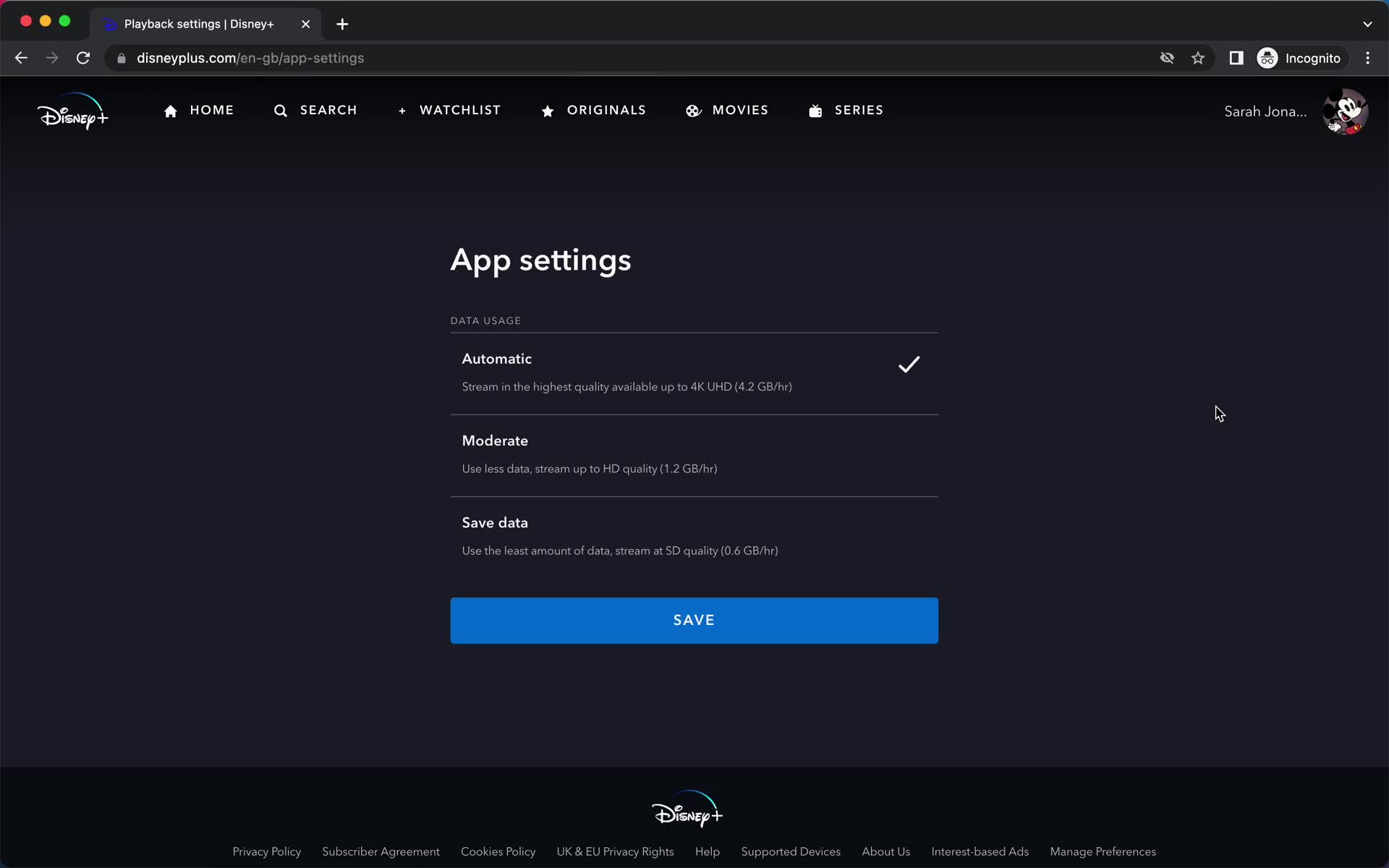Toggle the browser side panel icon
This screenshot has width=1389, height=868.
coord(1236,58)
